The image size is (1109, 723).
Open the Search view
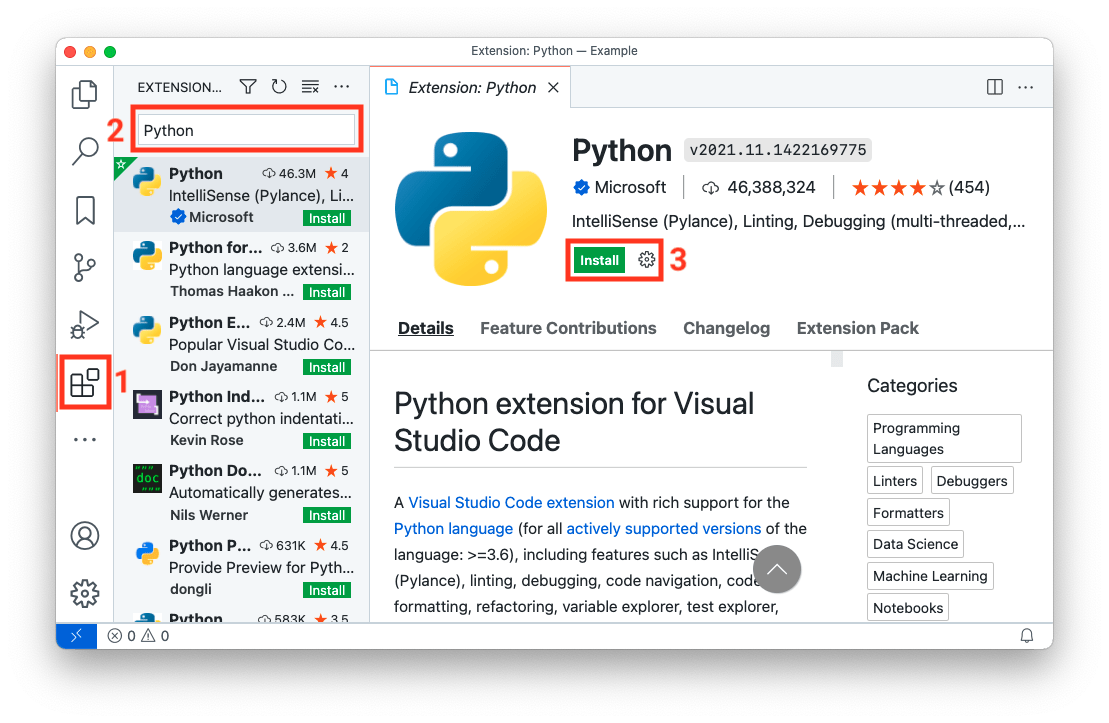pyautogui.click(x=84, y=151)
